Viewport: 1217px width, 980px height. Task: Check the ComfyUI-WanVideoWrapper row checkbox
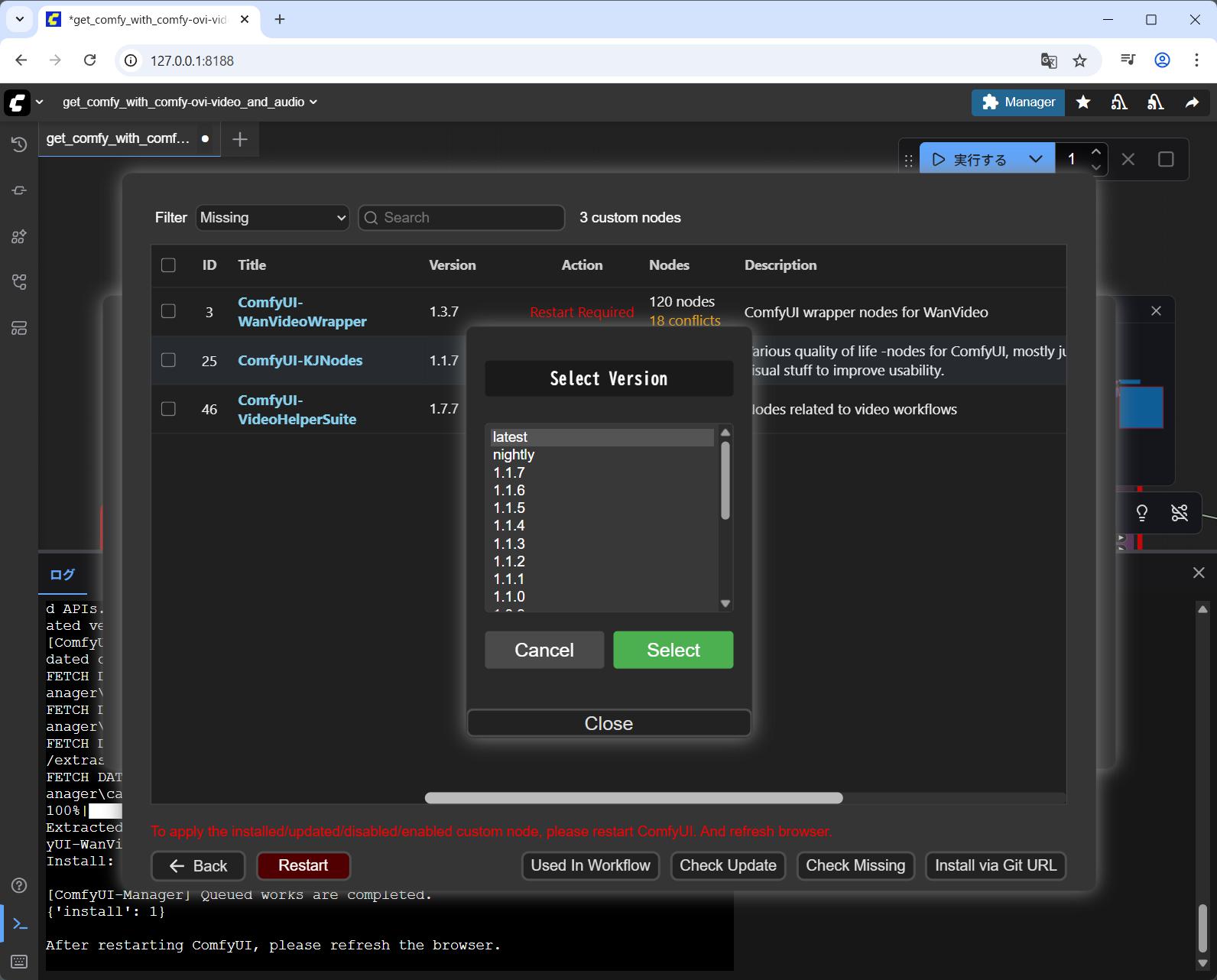pos(168,311)
